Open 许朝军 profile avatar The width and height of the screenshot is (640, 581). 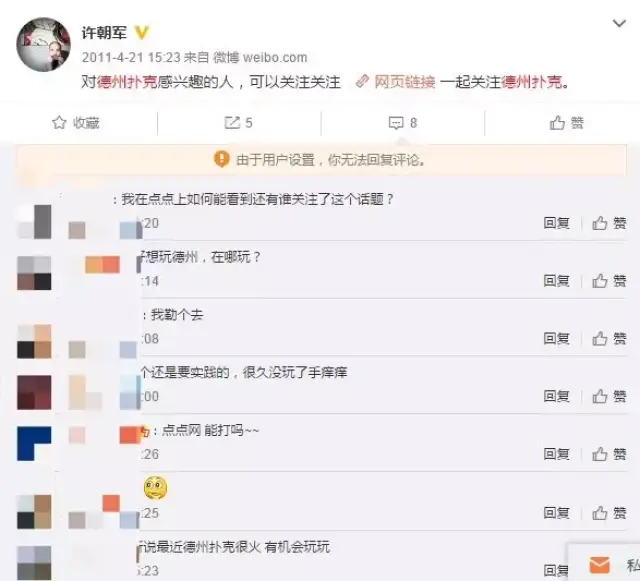[43, 45]
